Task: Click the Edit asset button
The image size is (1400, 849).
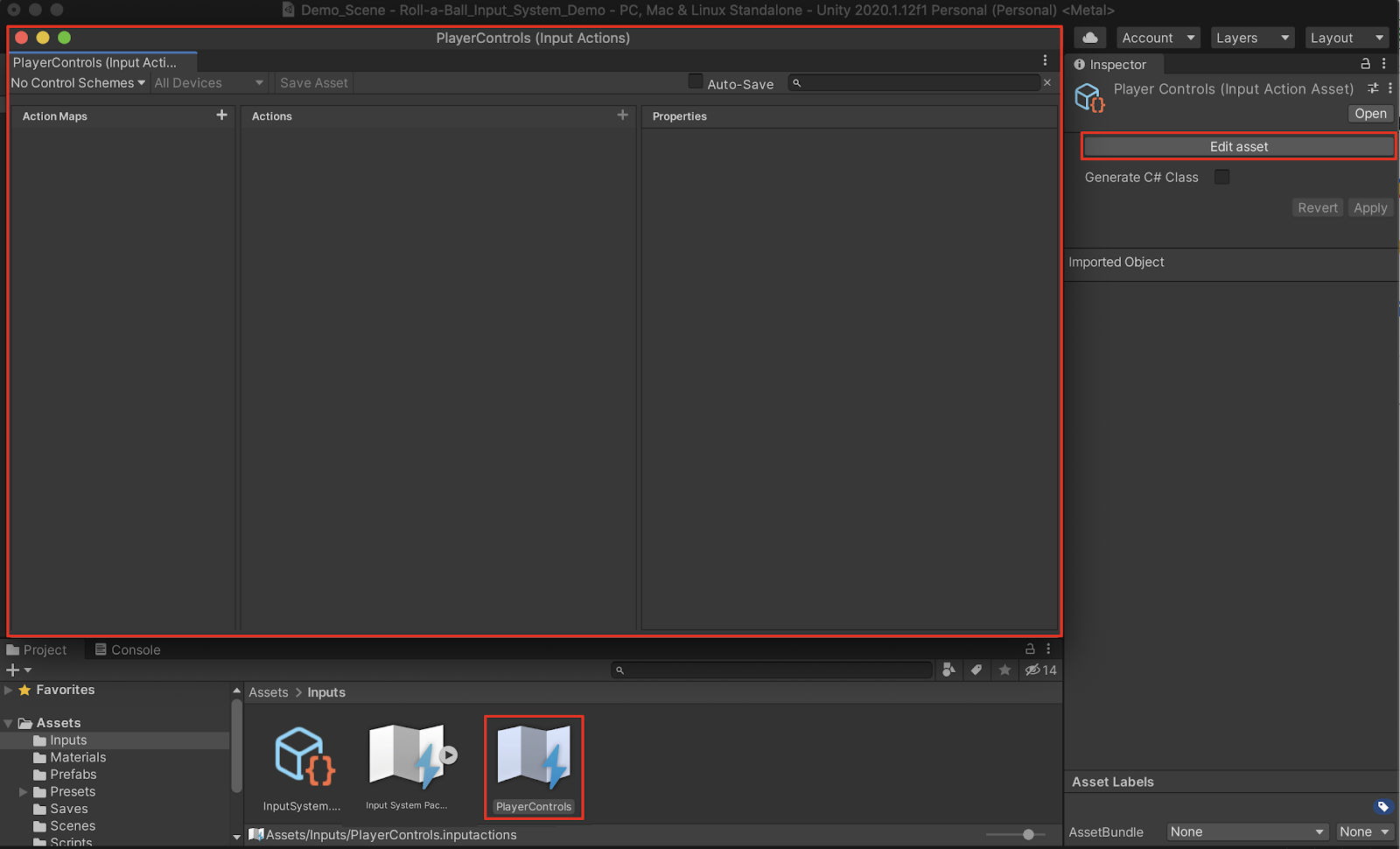Action: pyautogui.click(x=1238, y=147)
